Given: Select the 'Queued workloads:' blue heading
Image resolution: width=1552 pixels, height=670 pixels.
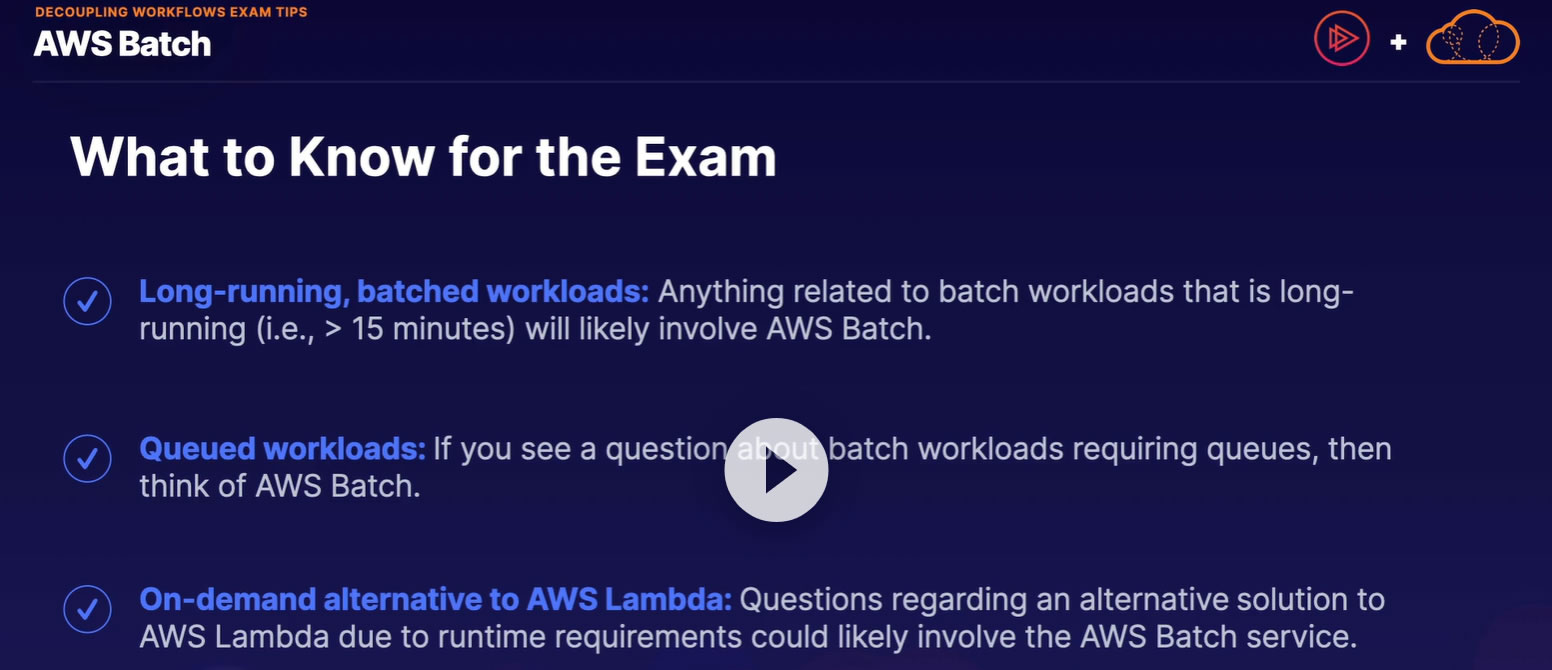Looking at the screenshot, I should pos(282,448).
